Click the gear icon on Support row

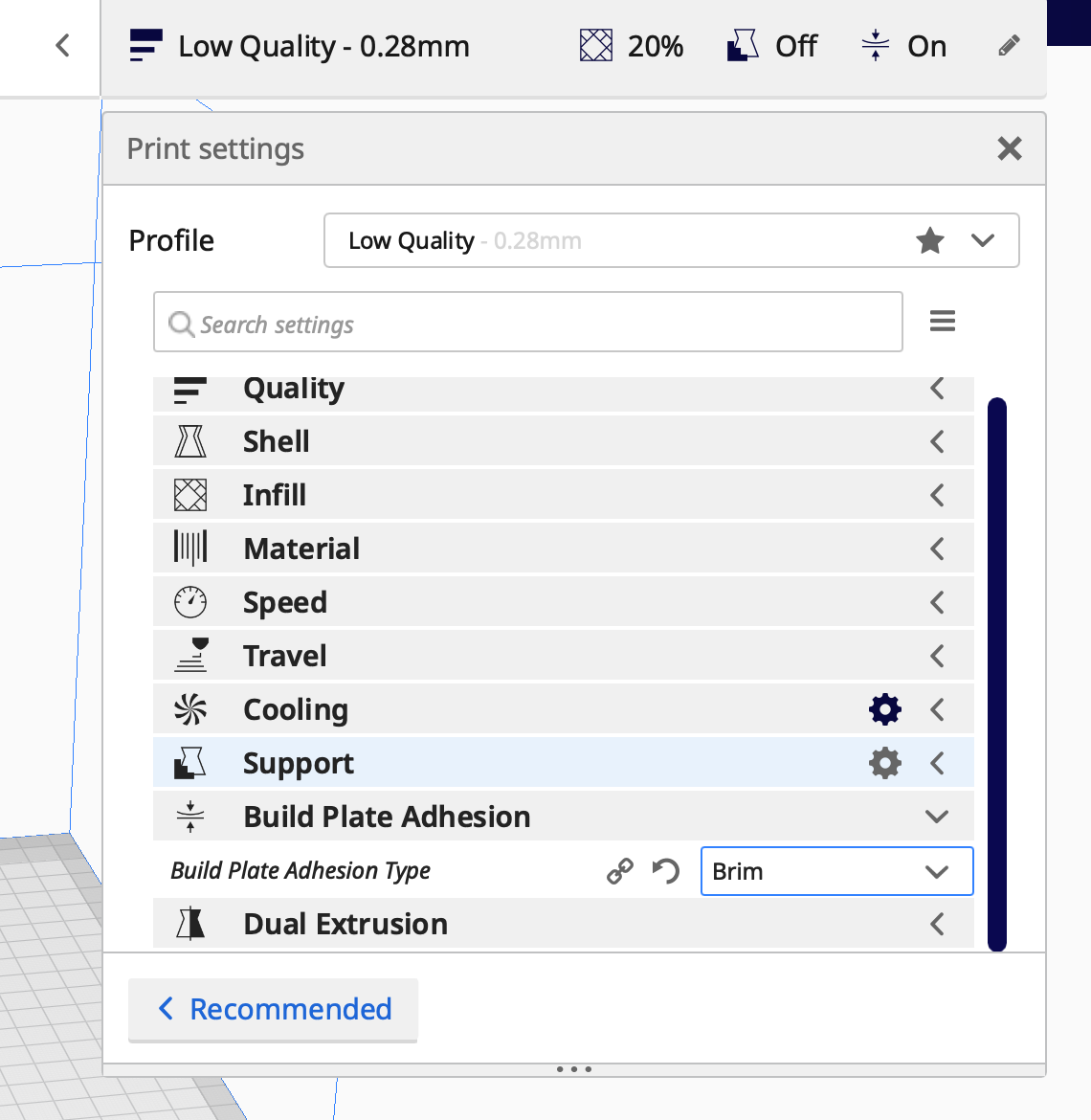pos(884,763)
